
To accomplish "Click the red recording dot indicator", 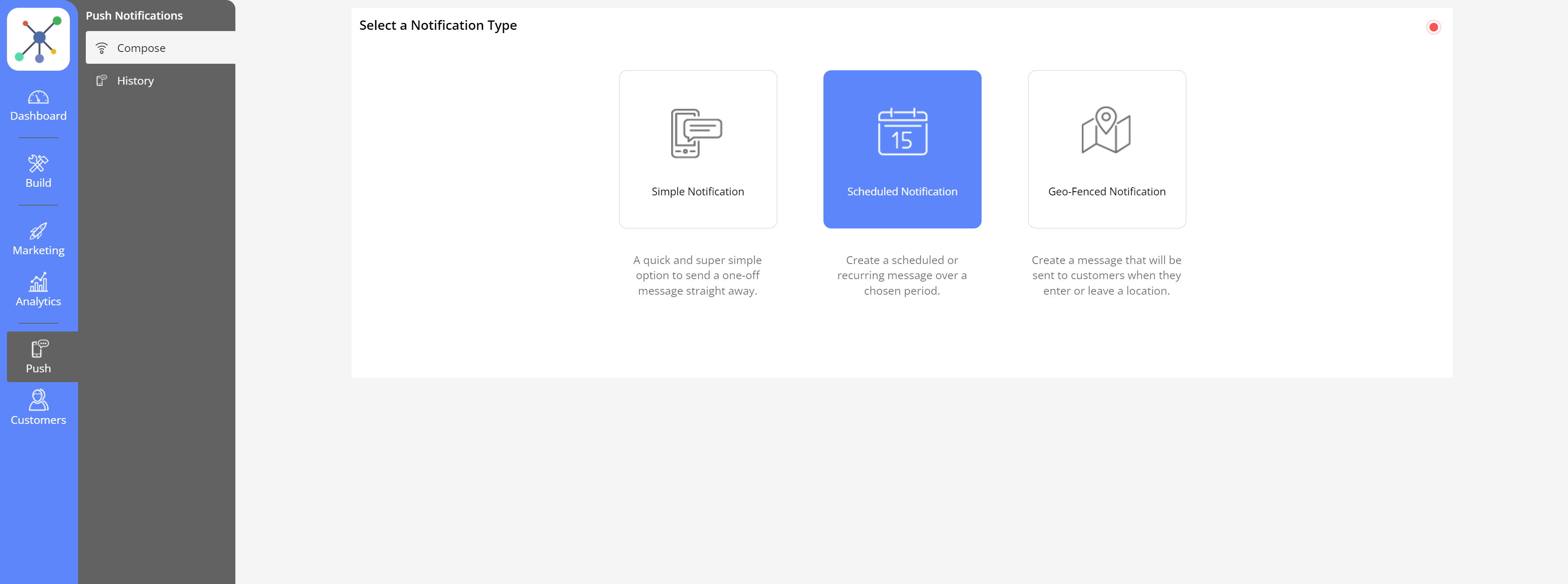I will click(1433, 27).
